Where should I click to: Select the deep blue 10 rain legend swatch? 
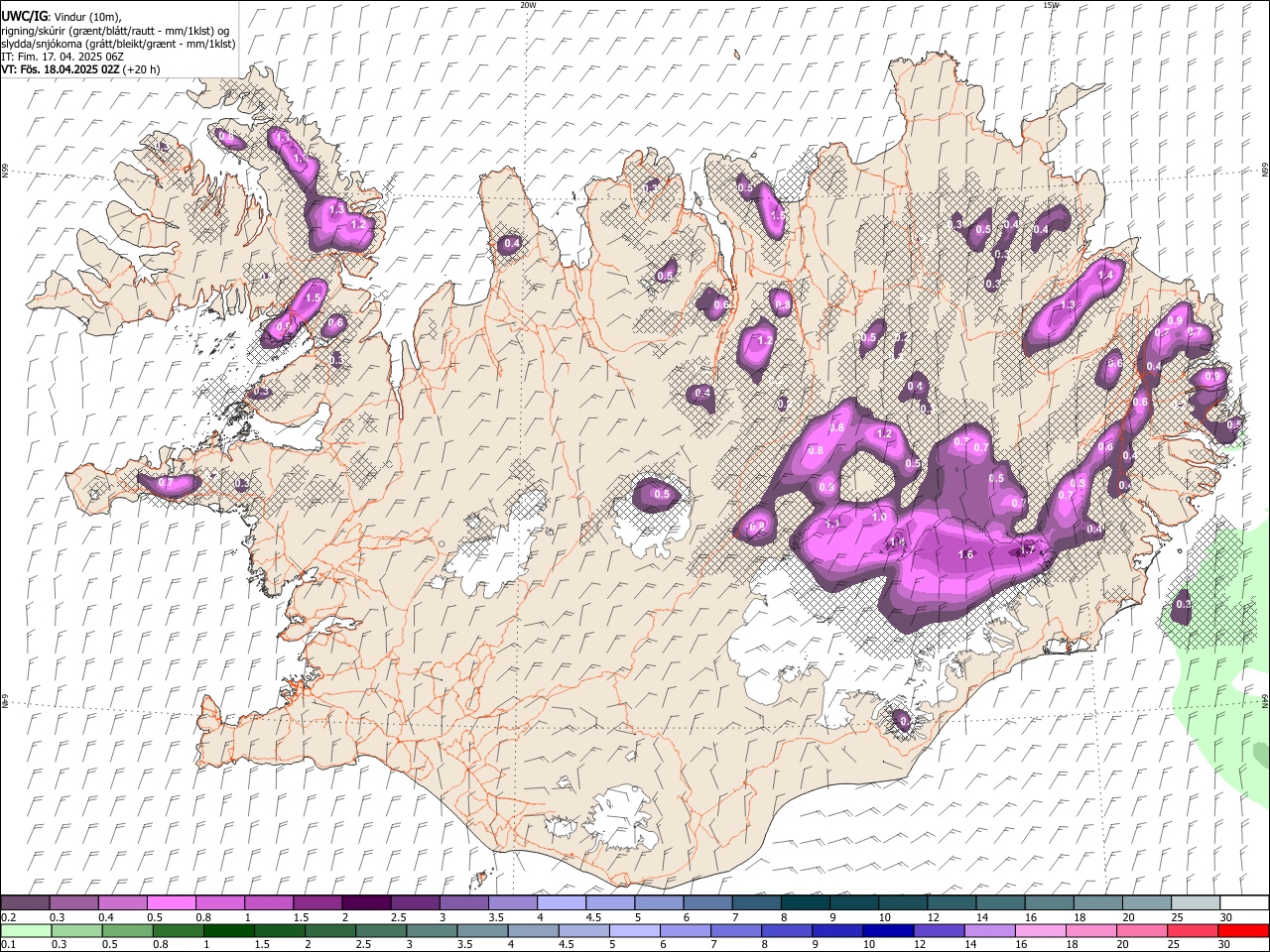887,931
